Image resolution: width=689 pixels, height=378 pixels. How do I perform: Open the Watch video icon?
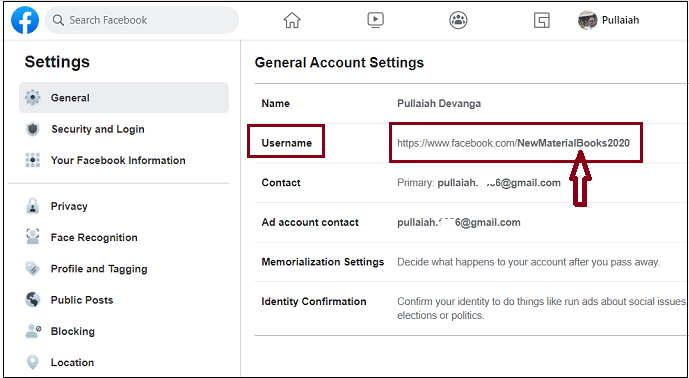coord(375,20)
